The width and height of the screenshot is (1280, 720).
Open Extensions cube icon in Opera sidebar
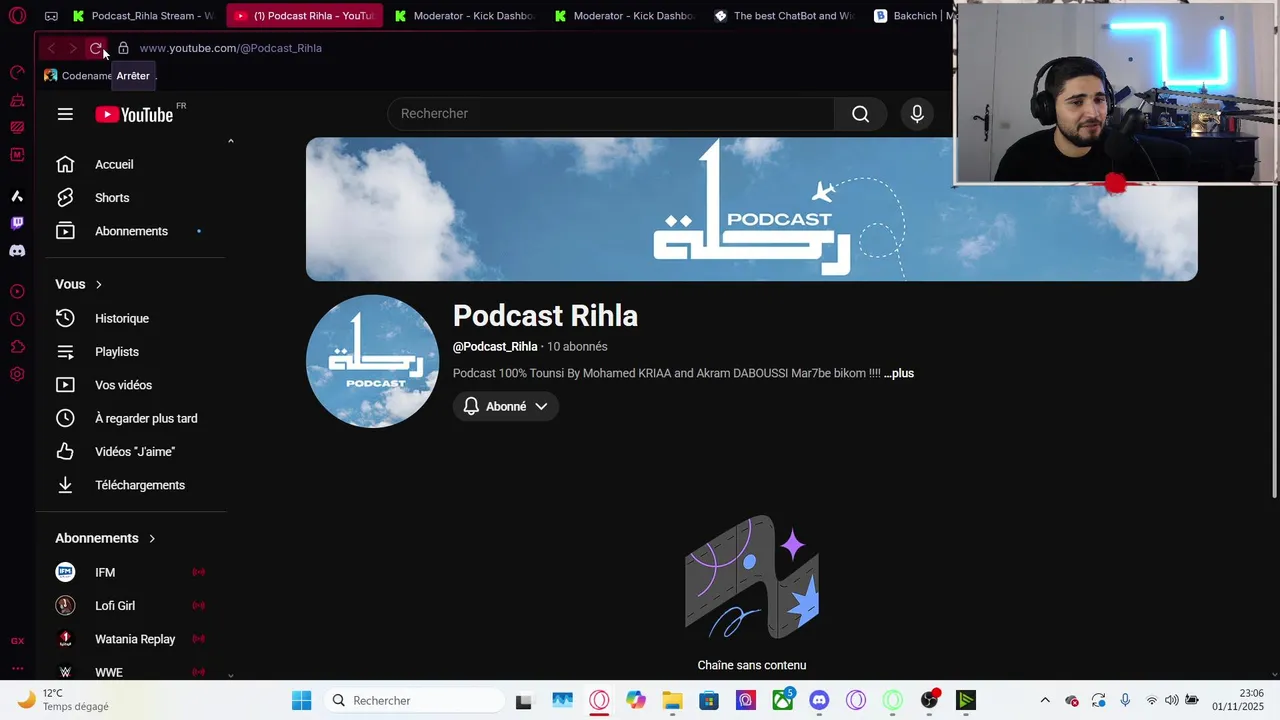click(x=17, y=347)
